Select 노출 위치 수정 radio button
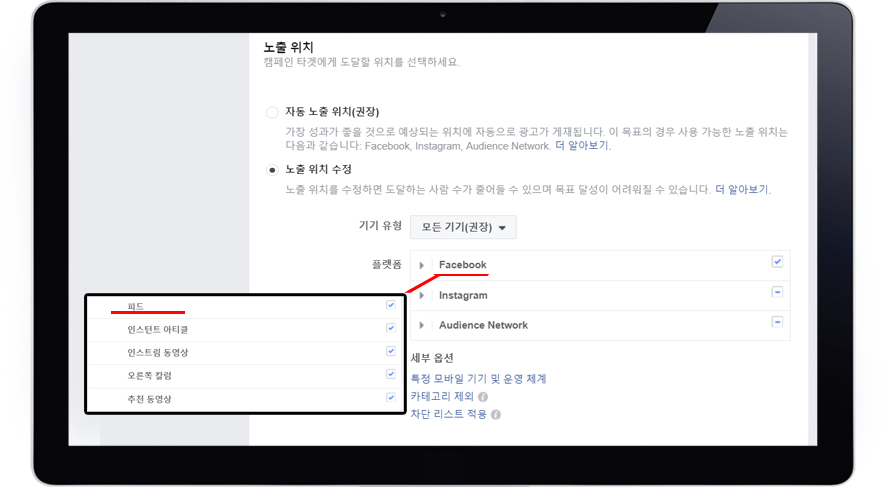Viewport: 886px width, 487px height. [272, 169]
